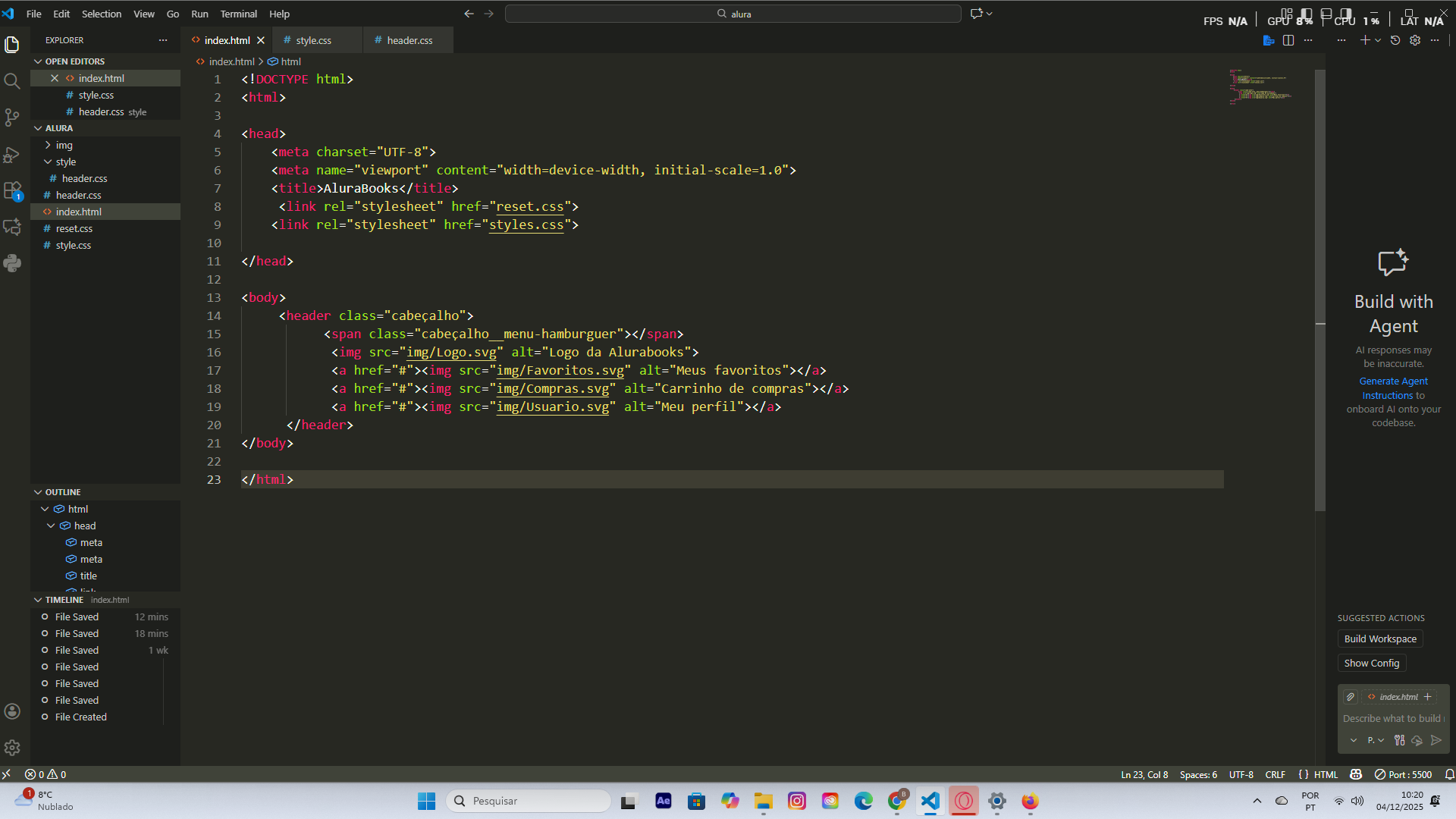1456x819 pixels.
Task: Toggle the chat panel icon near search
Action: (x=977, y=14)
